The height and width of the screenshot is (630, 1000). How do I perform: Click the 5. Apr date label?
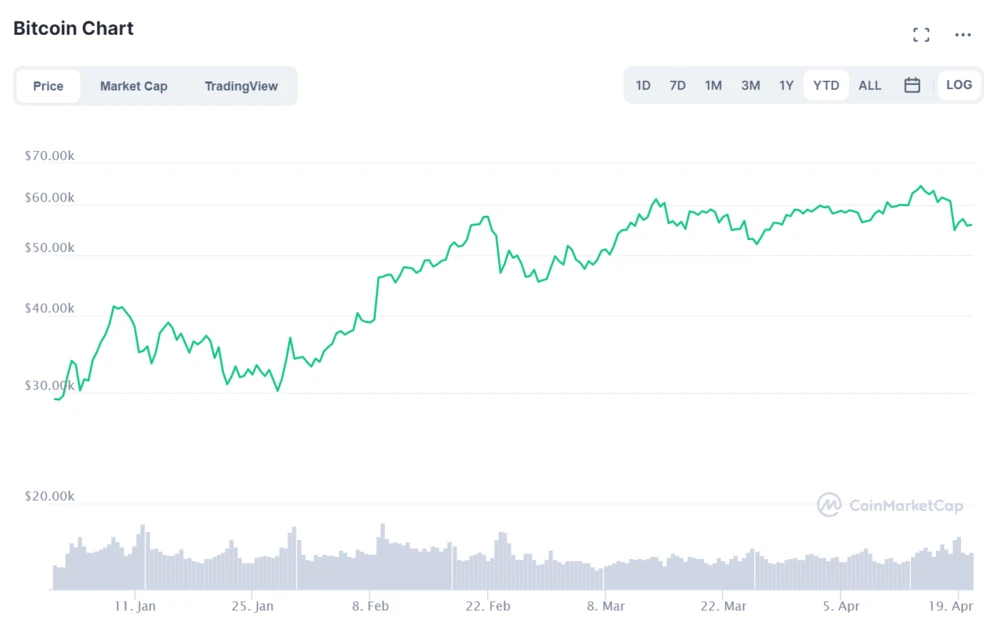tap(841, 606)
